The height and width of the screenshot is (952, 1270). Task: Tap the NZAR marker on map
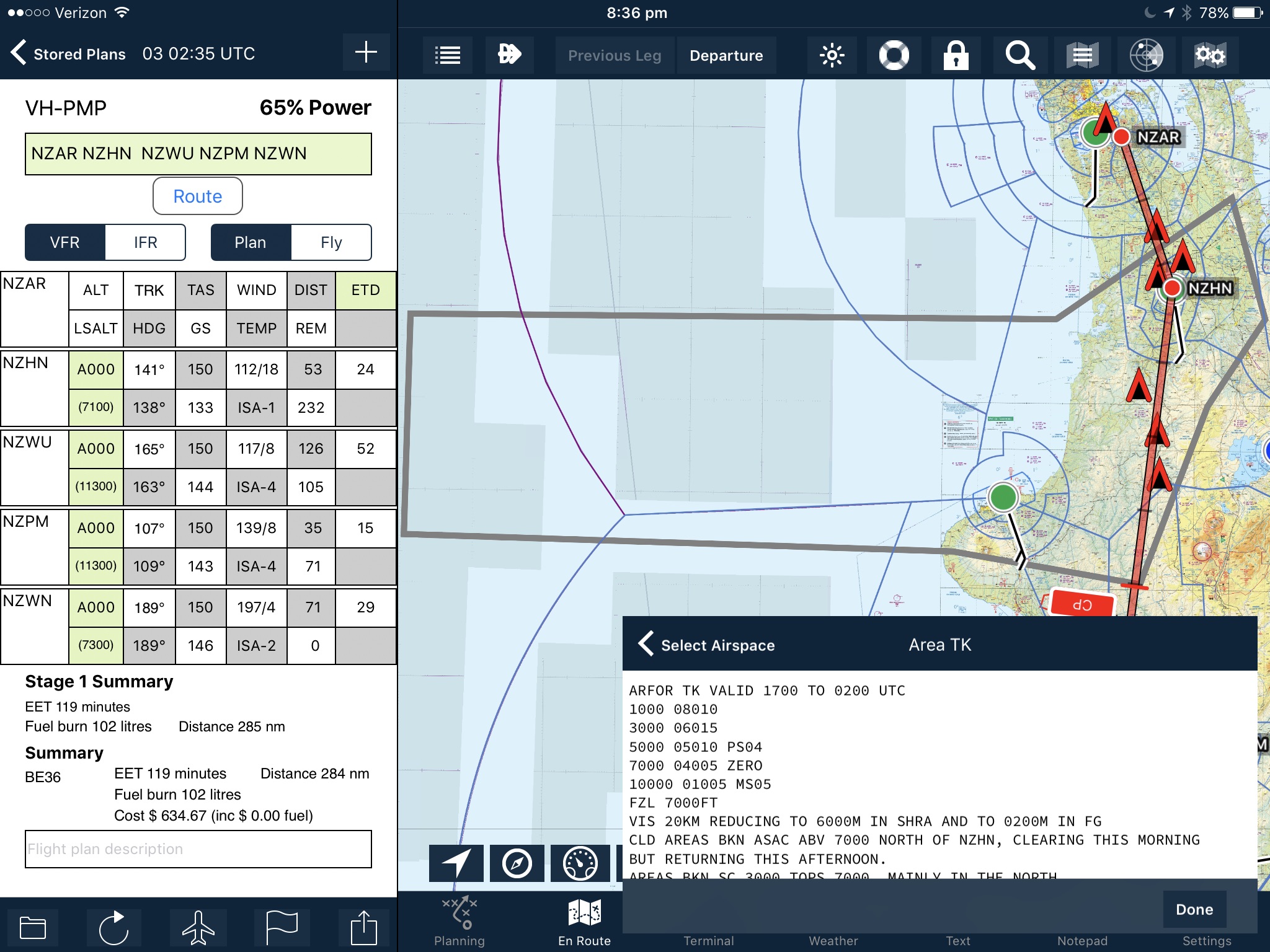click(x=1121, y=137)
